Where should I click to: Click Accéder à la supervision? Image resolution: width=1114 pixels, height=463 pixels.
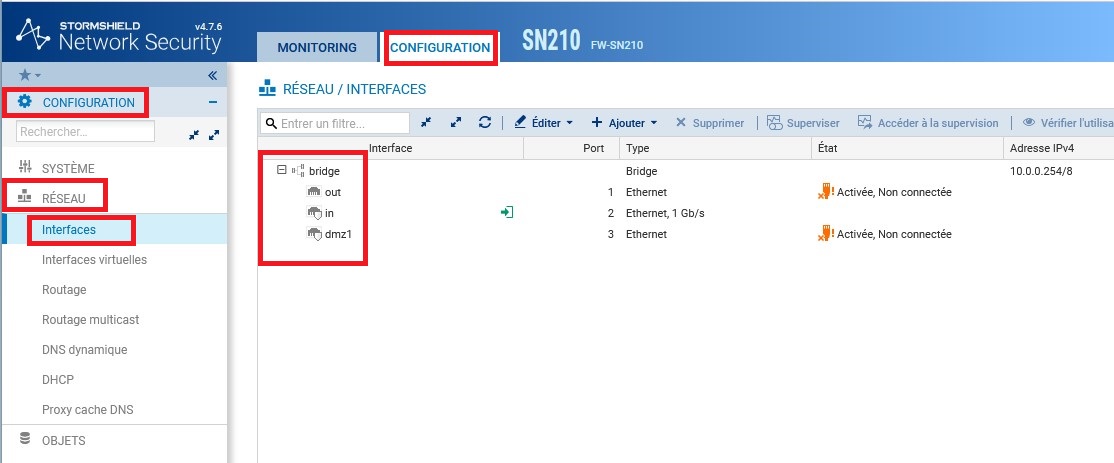click(928, 123)
